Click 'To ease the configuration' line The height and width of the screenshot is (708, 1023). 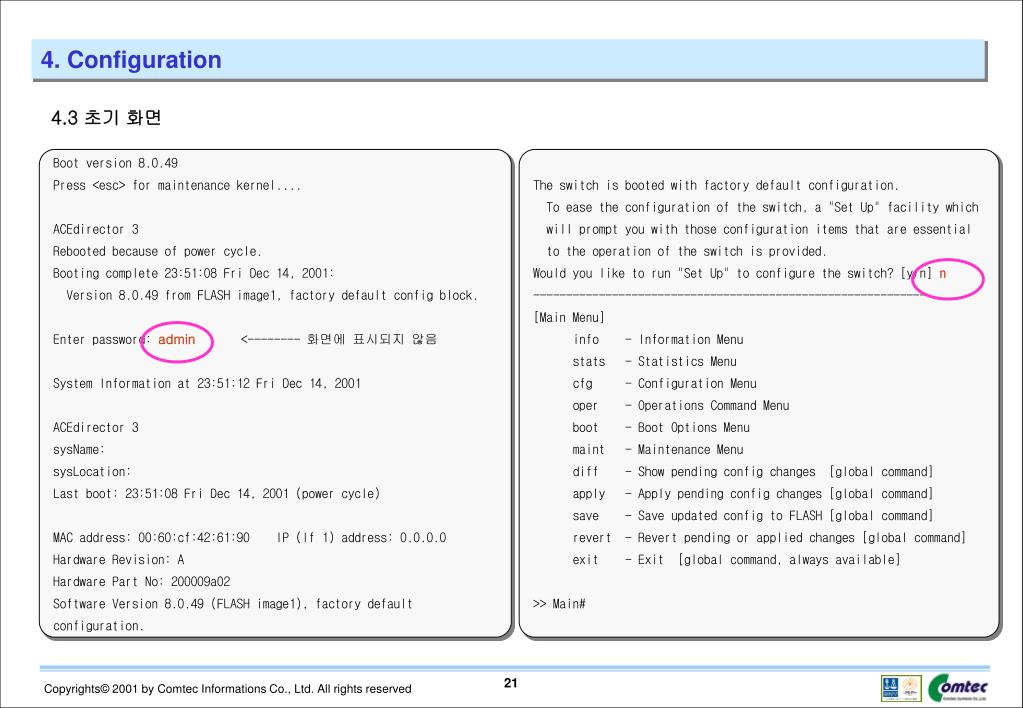(x=762, y=208)
